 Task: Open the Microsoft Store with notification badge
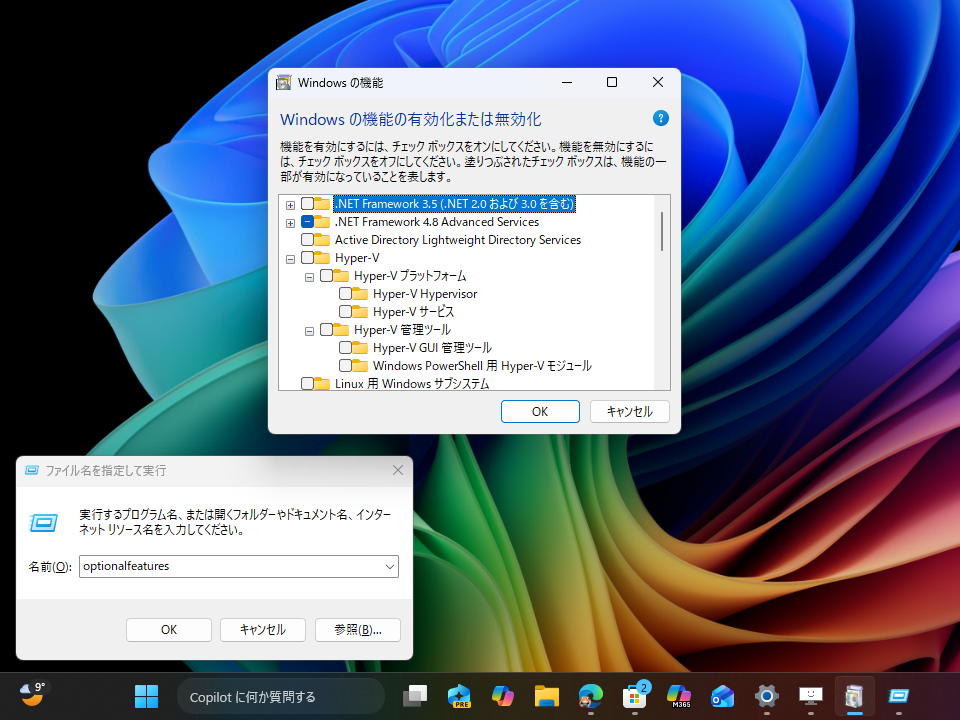tap(634, 696)
